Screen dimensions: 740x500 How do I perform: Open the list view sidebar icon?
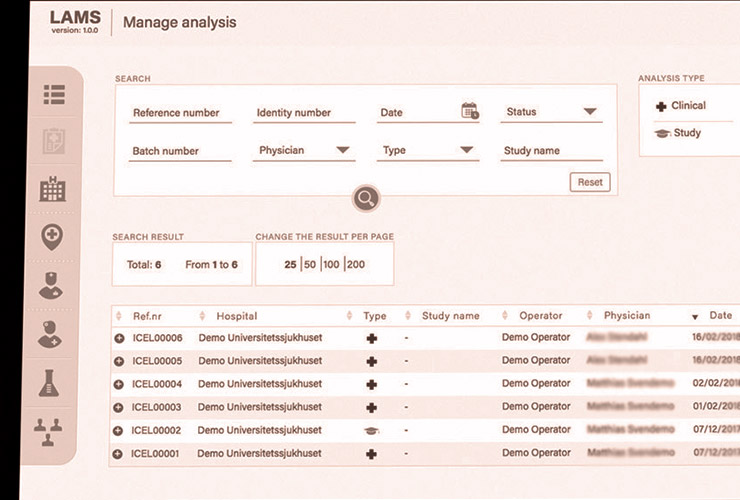54,94
